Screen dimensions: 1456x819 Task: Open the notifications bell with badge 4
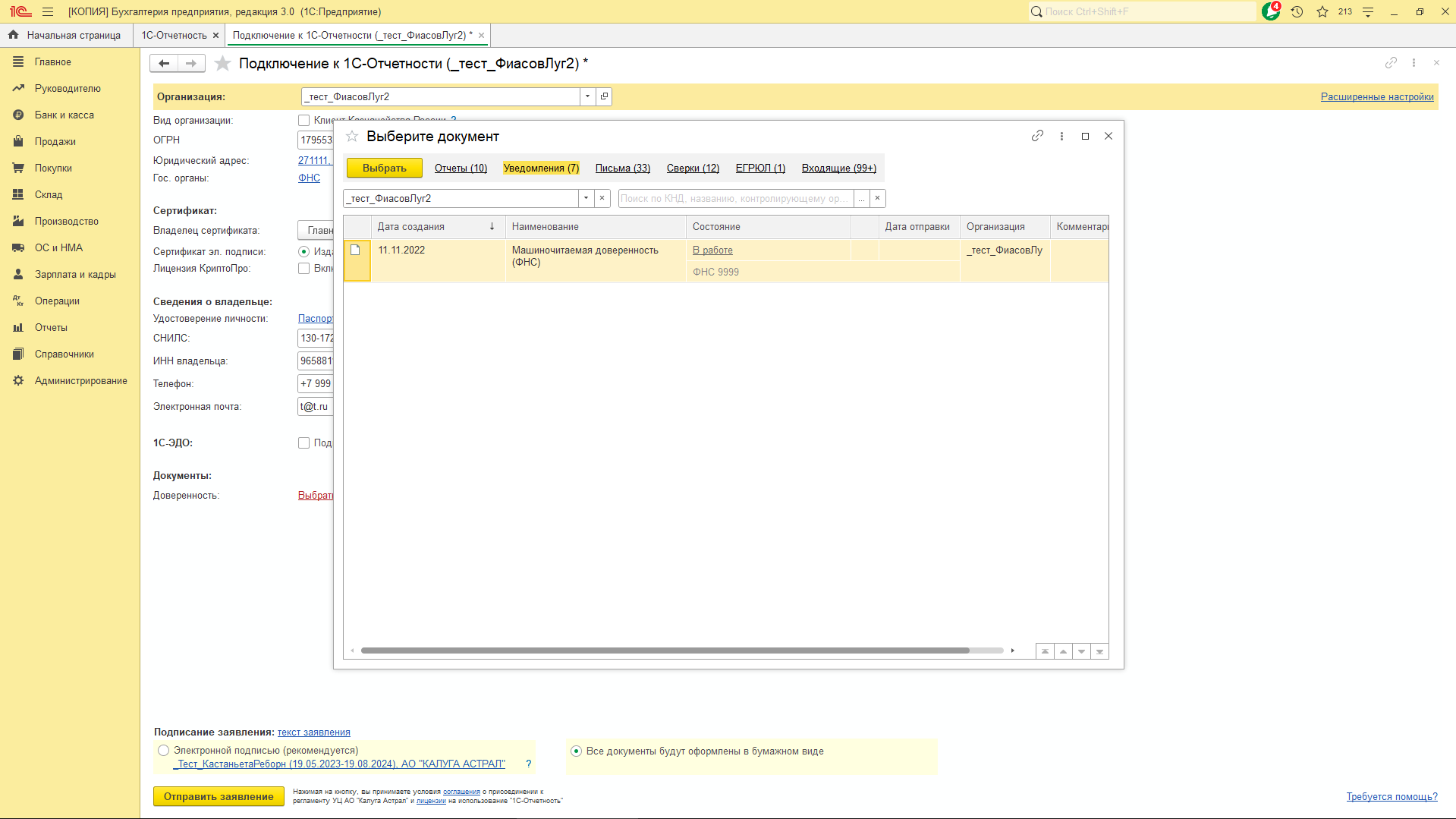click(1271, 11)
